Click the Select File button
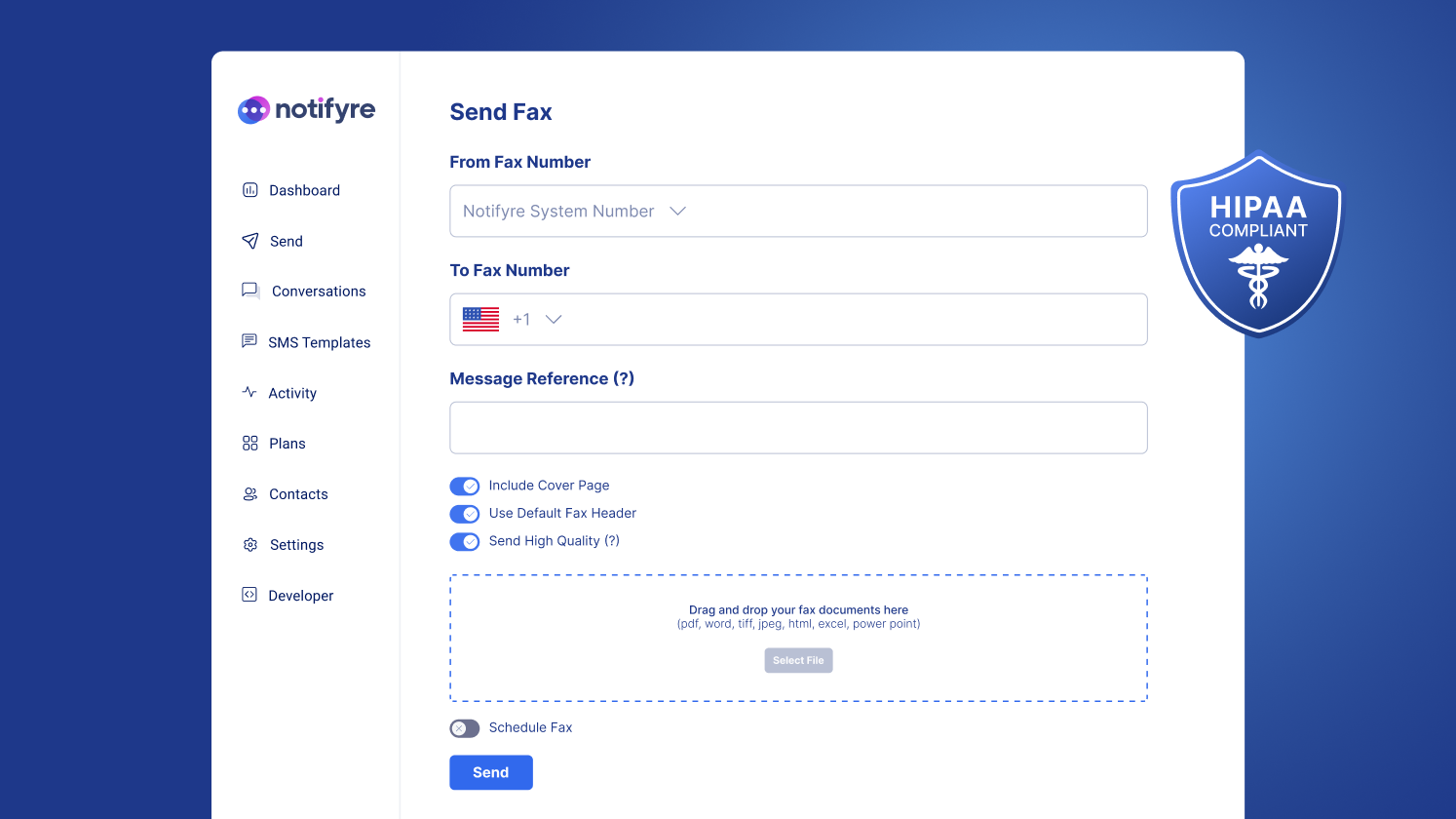Image resolution: width=1456 pixels, height=819 pixels. point(798,660)
